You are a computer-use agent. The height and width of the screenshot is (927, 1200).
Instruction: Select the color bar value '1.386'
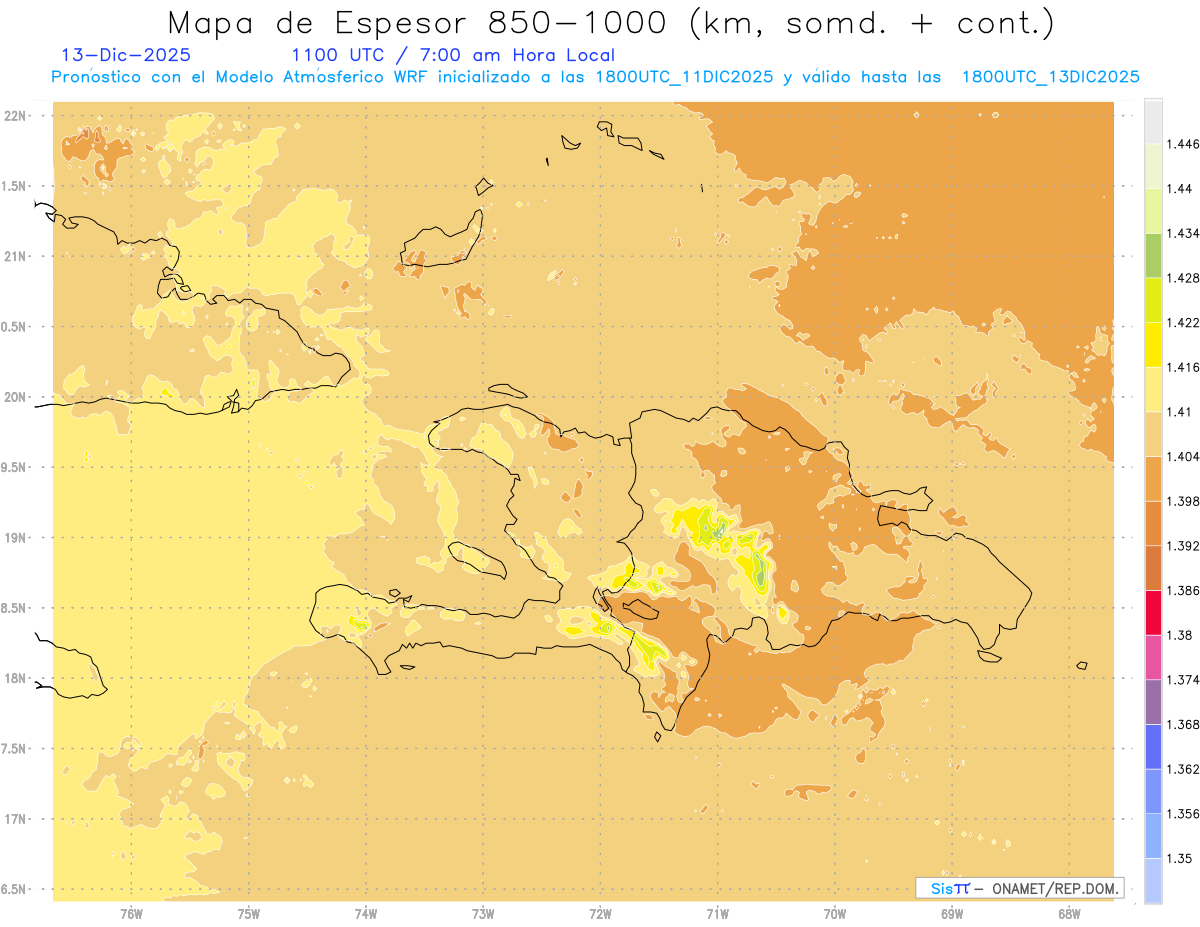pyautogui.click(x=1183, y=590)
